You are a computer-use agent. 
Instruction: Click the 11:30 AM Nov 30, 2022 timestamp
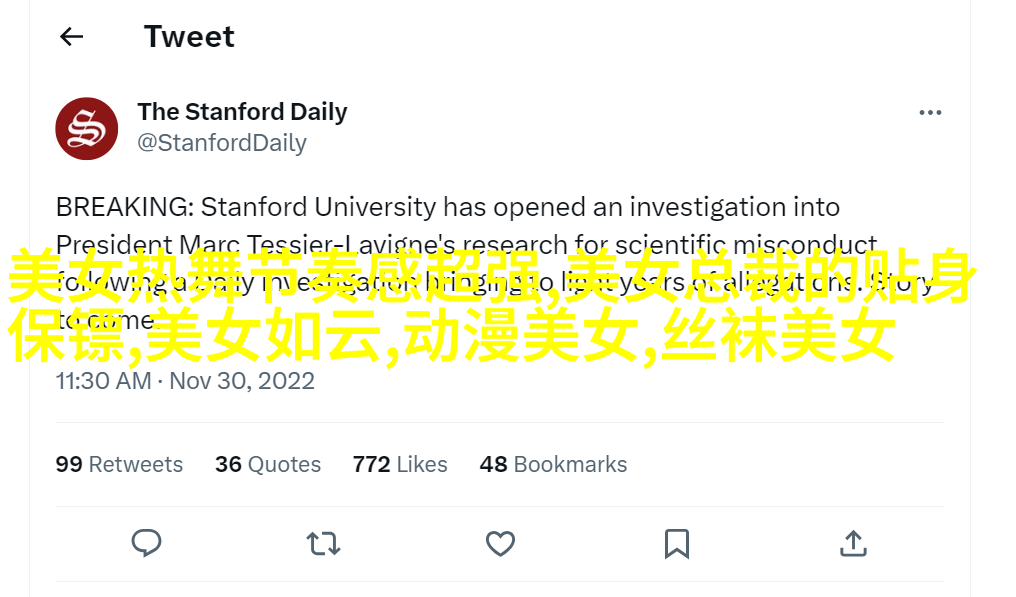(185, 380)
